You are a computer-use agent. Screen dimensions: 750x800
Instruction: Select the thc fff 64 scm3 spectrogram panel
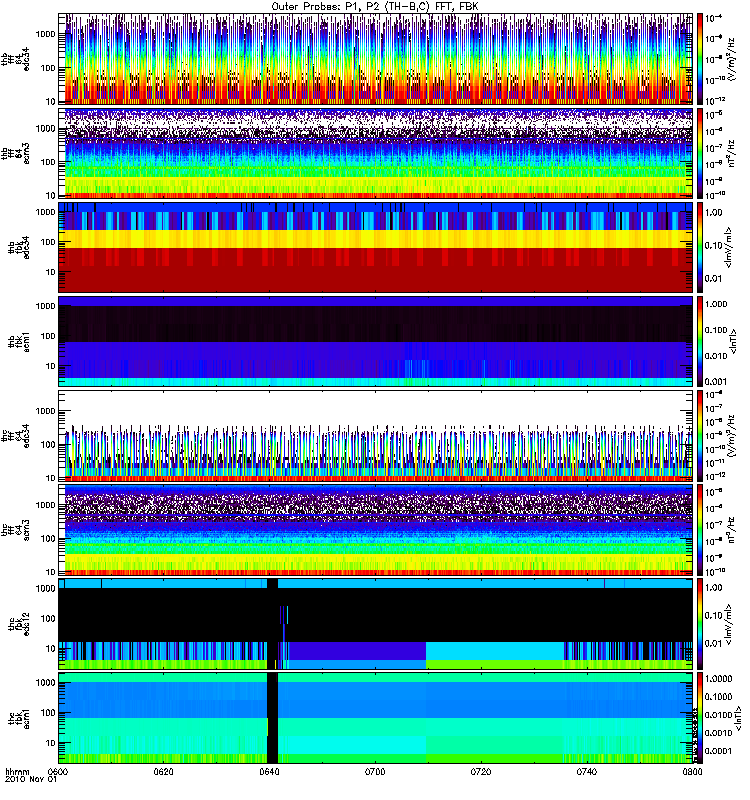coord(376,530)
